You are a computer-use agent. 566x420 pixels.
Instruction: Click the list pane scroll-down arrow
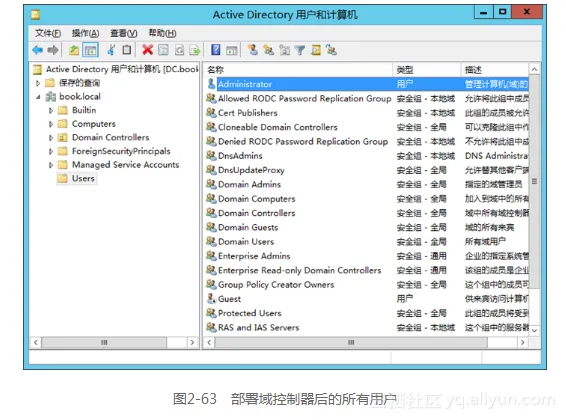pos(535,330)
